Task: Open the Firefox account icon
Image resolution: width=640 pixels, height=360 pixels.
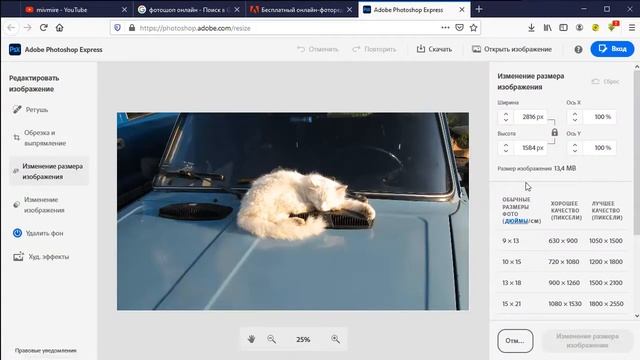Action: point(579,28)
